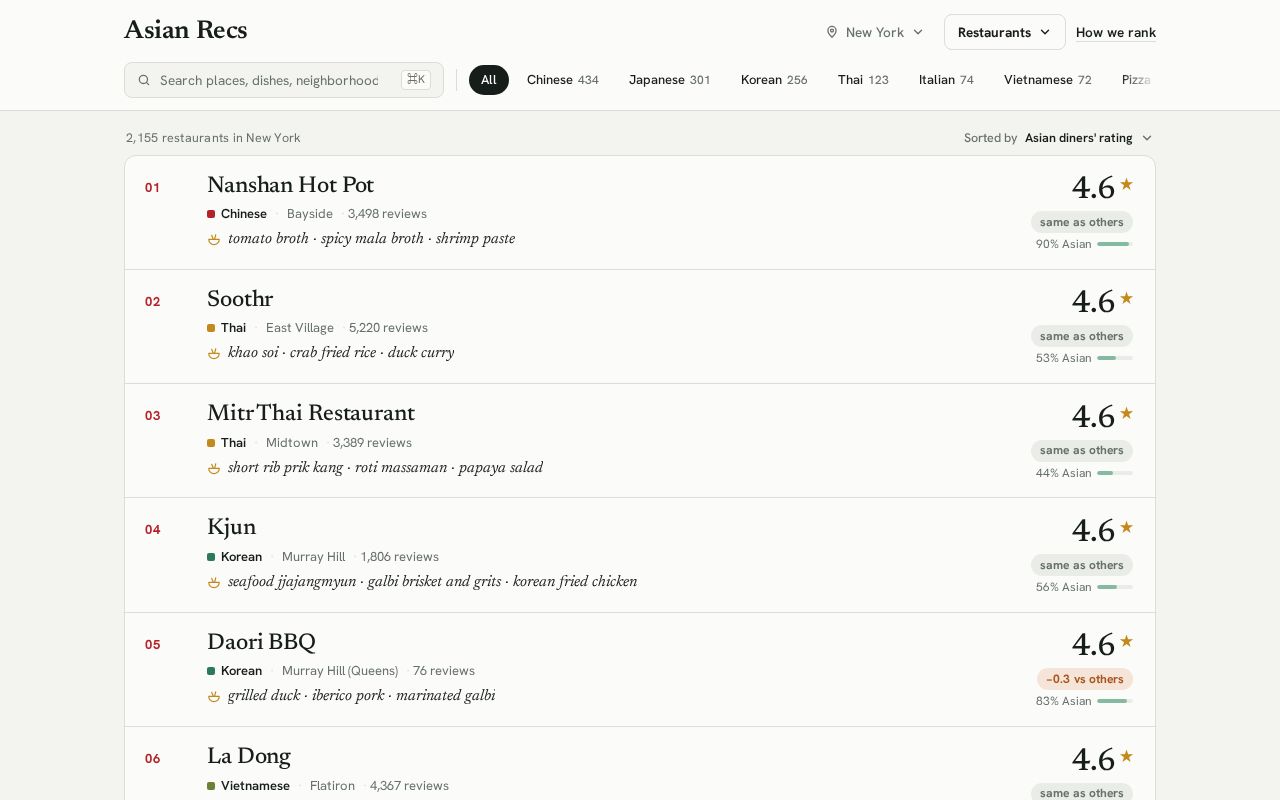
Task: Click the location pin icon next to New York
Action: (831, 32)
